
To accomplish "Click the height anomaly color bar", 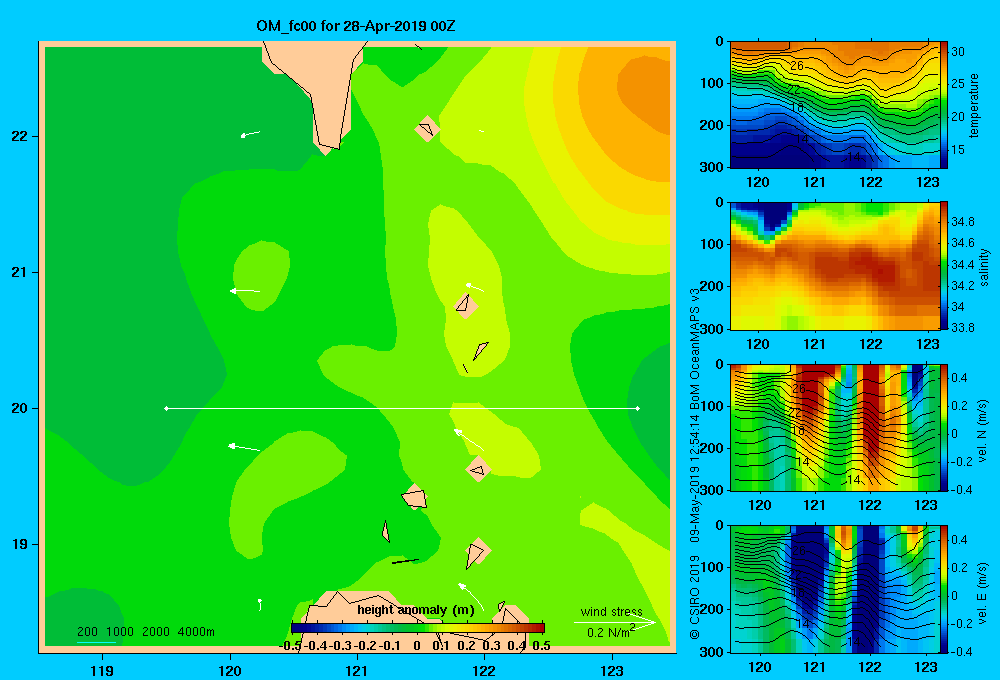I will pyautogui.click(x=418, y=628).
